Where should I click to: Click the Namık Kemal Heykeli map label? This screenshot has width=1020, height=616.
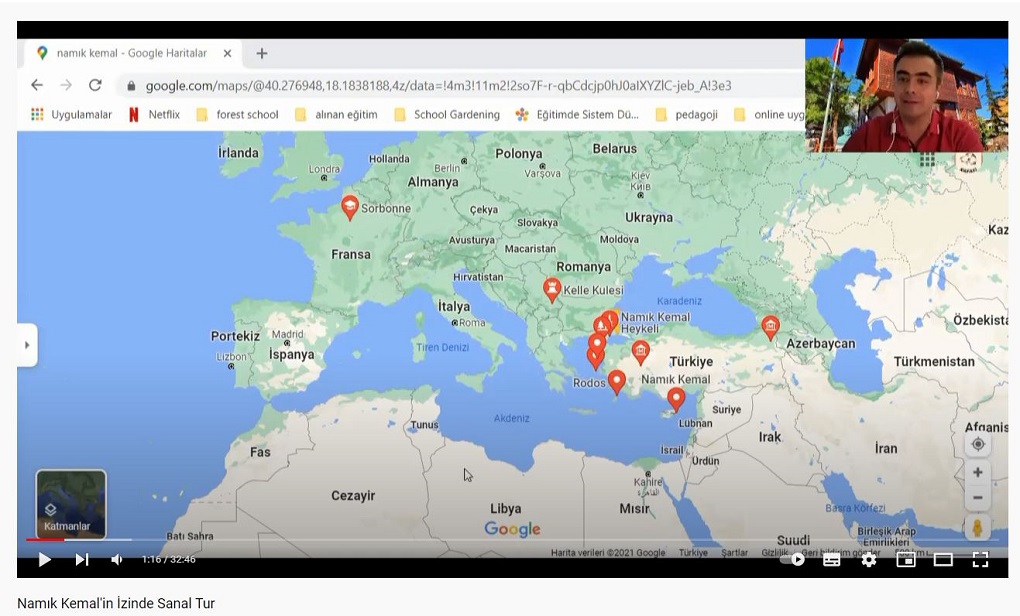coord(655,323)
